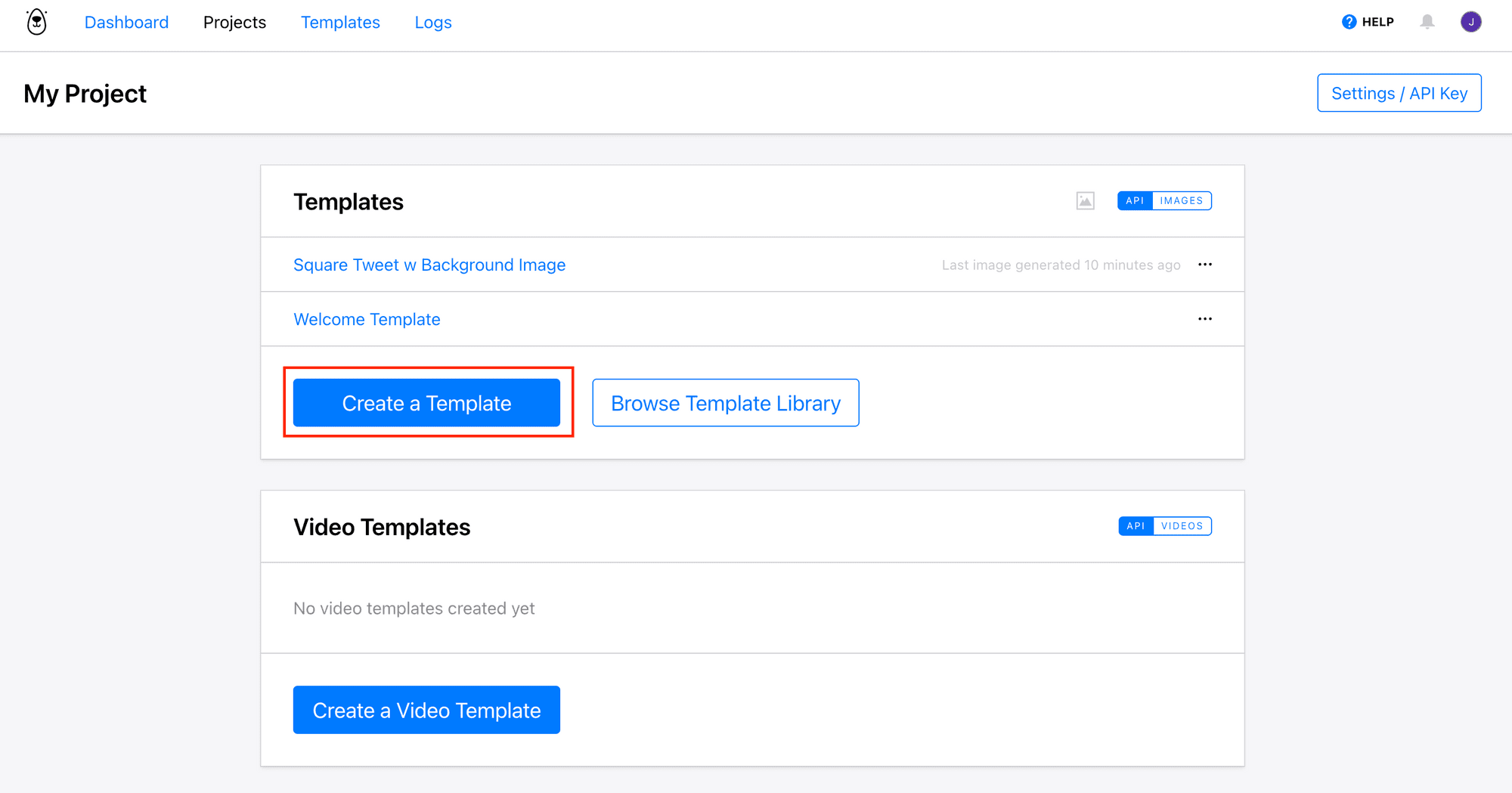Viewport: 1512px width, 793px height.
Task: Click the image icon in Templates header
Action: tap(1085, 201)
